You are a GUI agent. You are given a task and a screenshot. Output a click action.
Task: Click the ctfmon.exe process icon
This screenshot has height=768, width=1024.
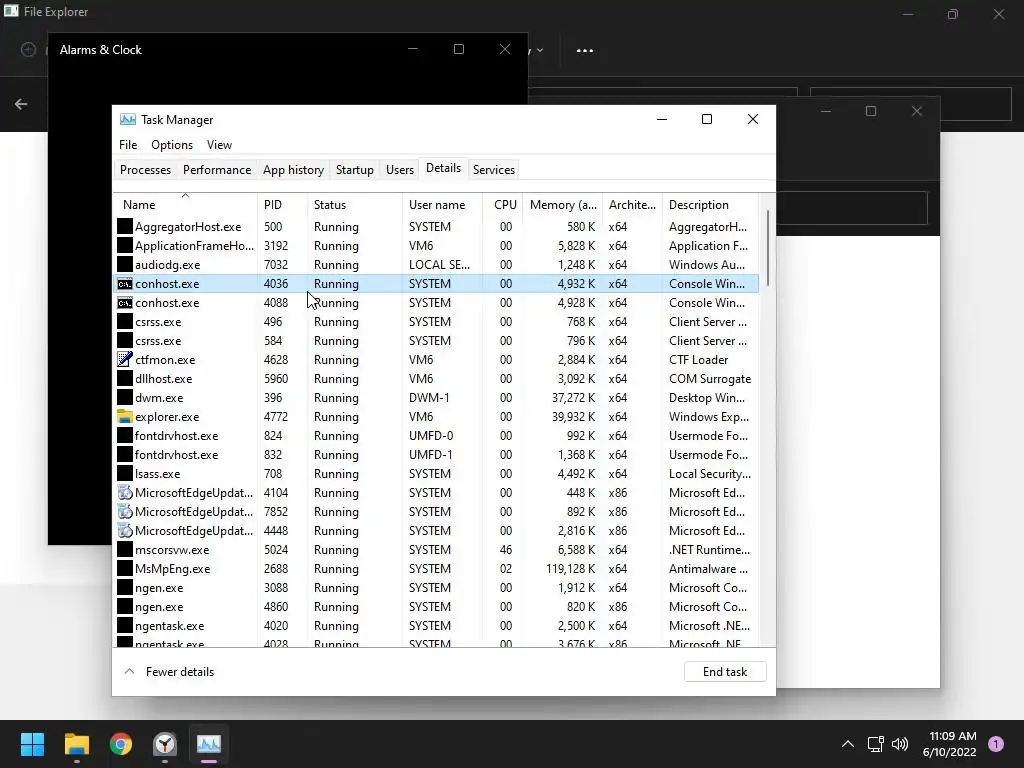point(125,360)
